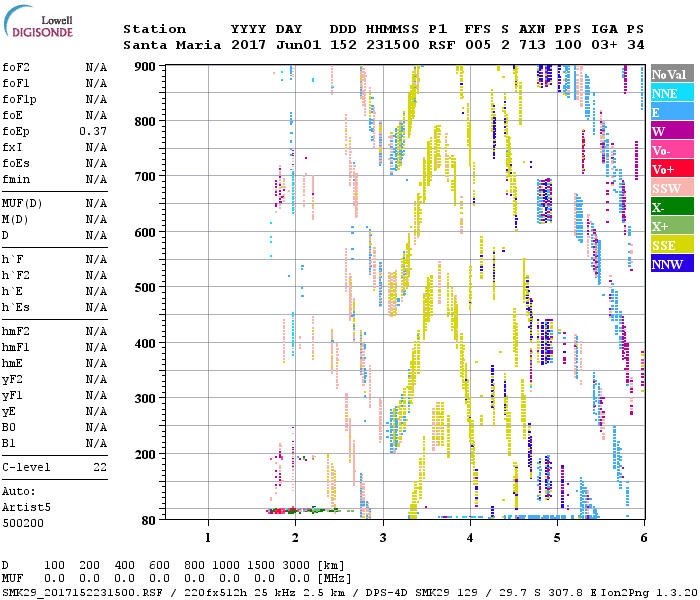Select the W purple legend swatch
The height and width of the screenshot is (600, 700).
click(672, 131)
